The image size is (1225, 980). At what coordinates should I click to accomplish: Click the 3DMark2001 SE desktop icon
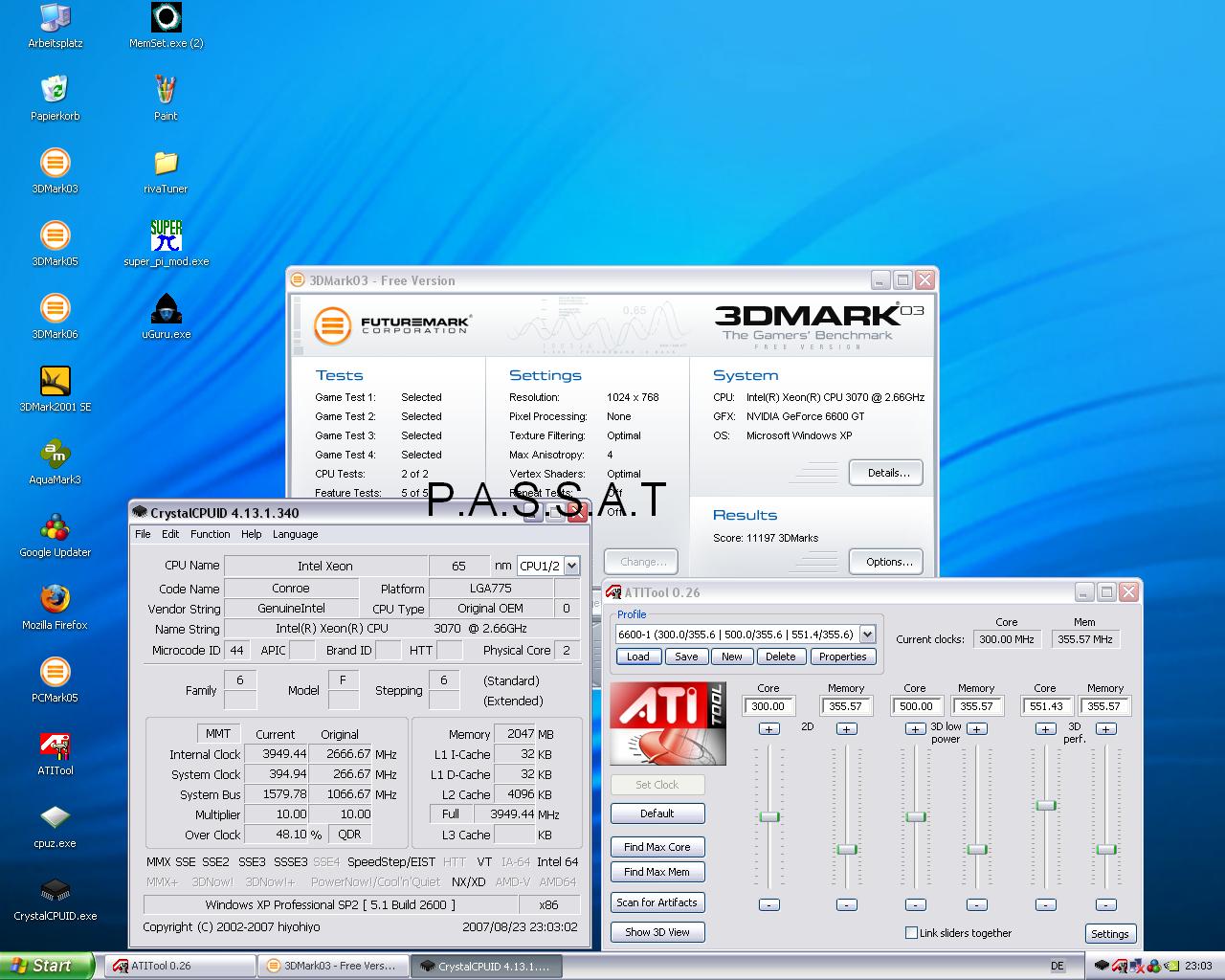[x=55, y=390]
